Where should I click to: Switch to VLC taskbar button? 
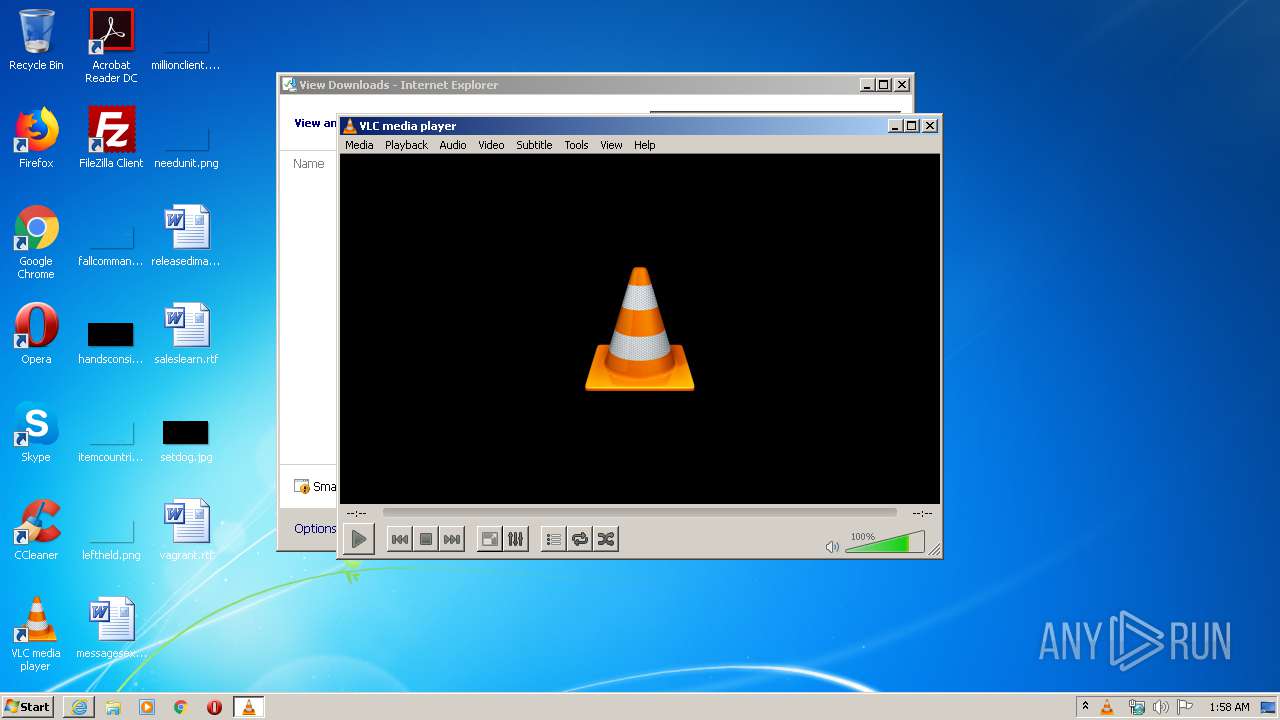249,707
